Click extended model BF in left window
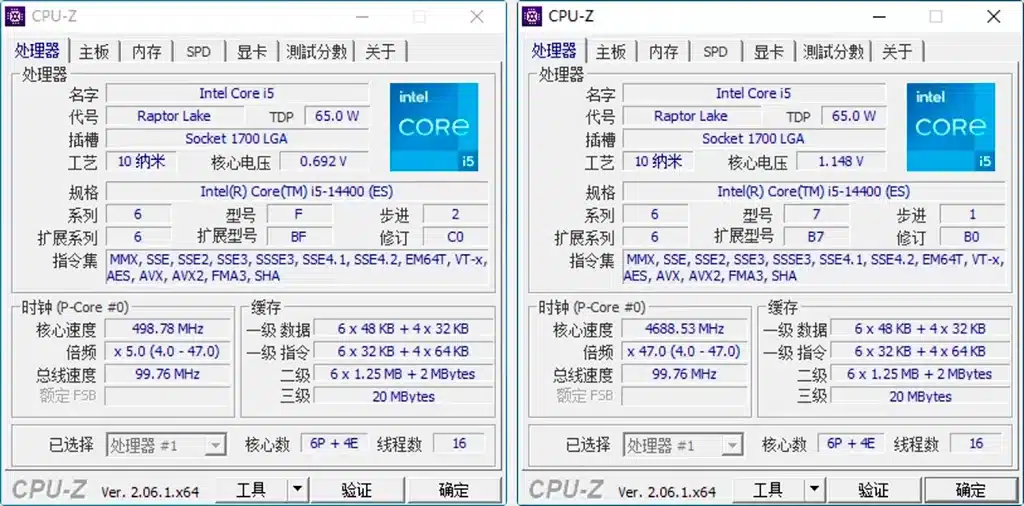1024x506 pixels. pyautogui.click(x=299, y=236)
